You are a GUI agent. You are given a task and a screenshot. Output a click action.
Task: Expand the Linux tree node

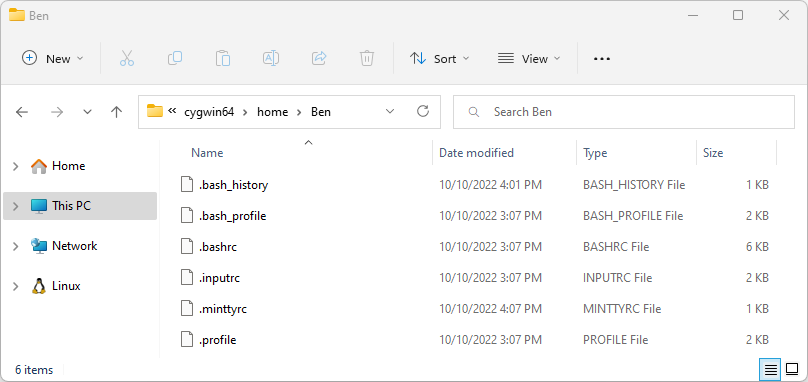(x=15, y=286)
